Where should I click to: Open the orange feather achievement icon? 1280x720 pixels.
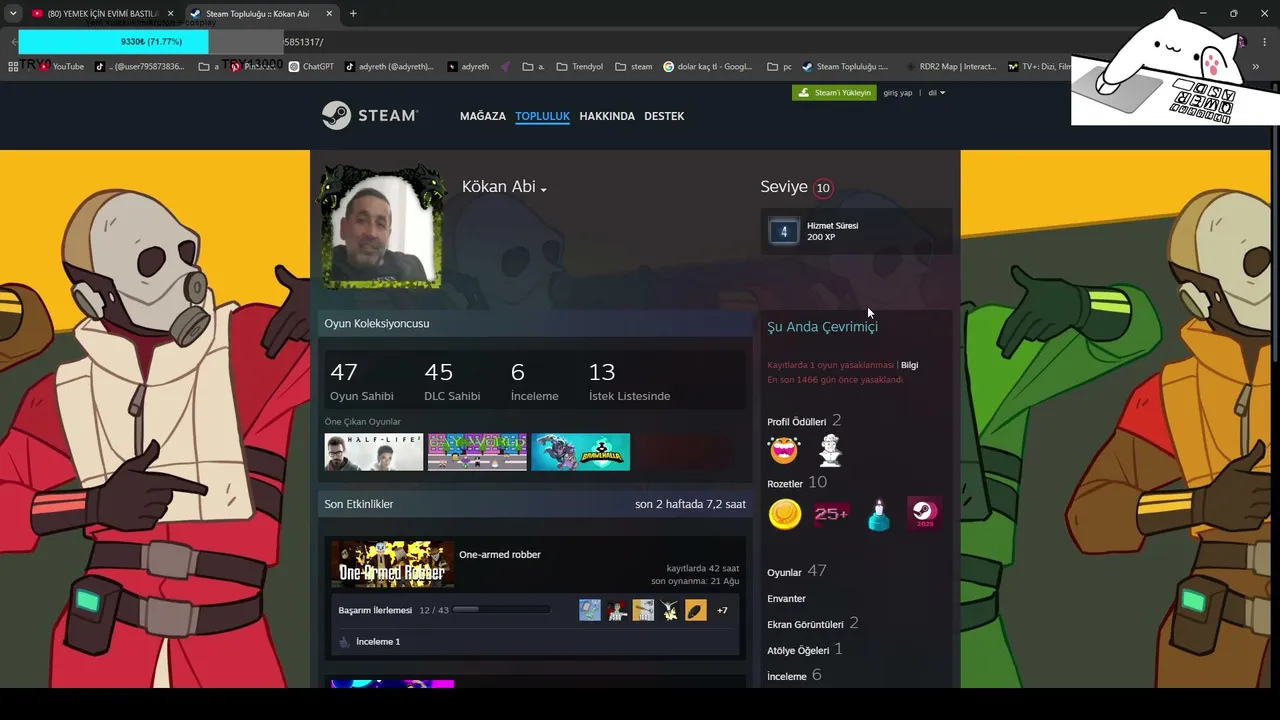click(696, 610)
